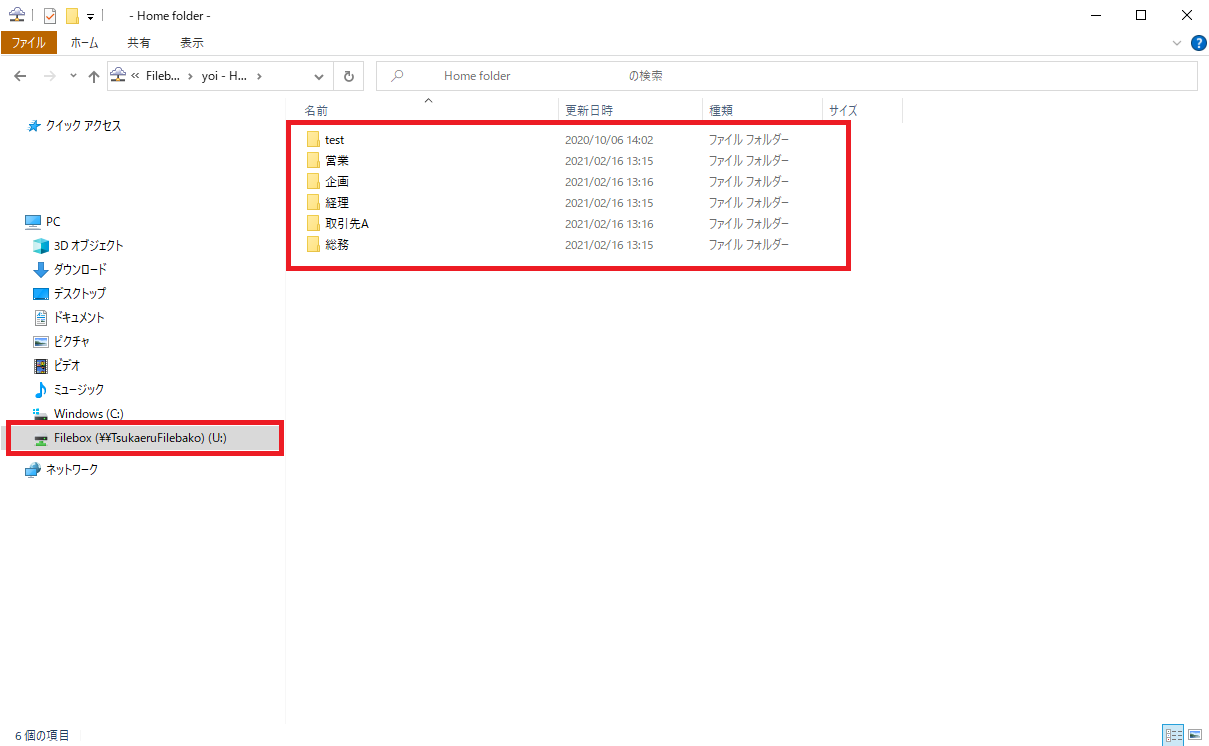Select Filebox (U:) network drive in sidebar
The width and height of the screenshot is (1209, 746).
140,438
